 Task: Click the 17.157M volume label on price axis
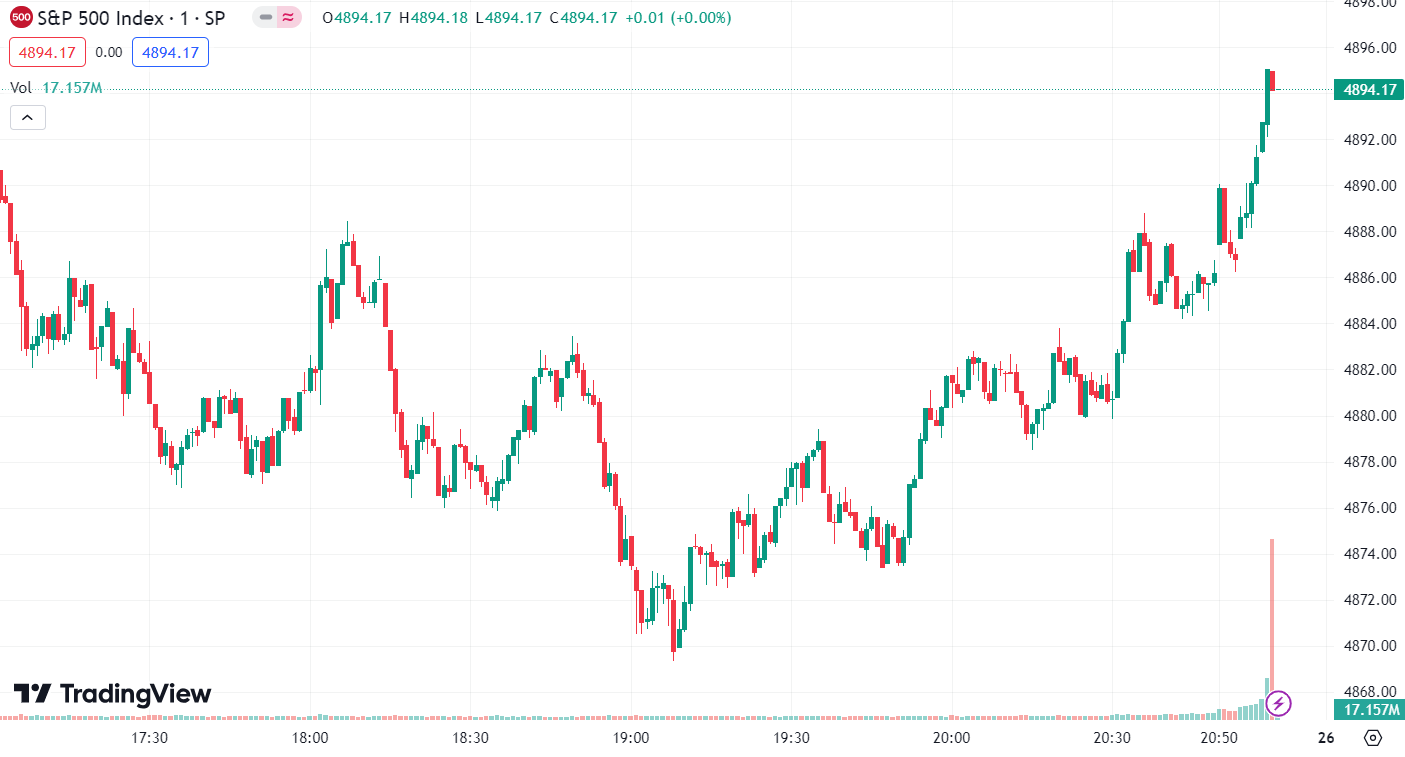(x=1369, y=710)
